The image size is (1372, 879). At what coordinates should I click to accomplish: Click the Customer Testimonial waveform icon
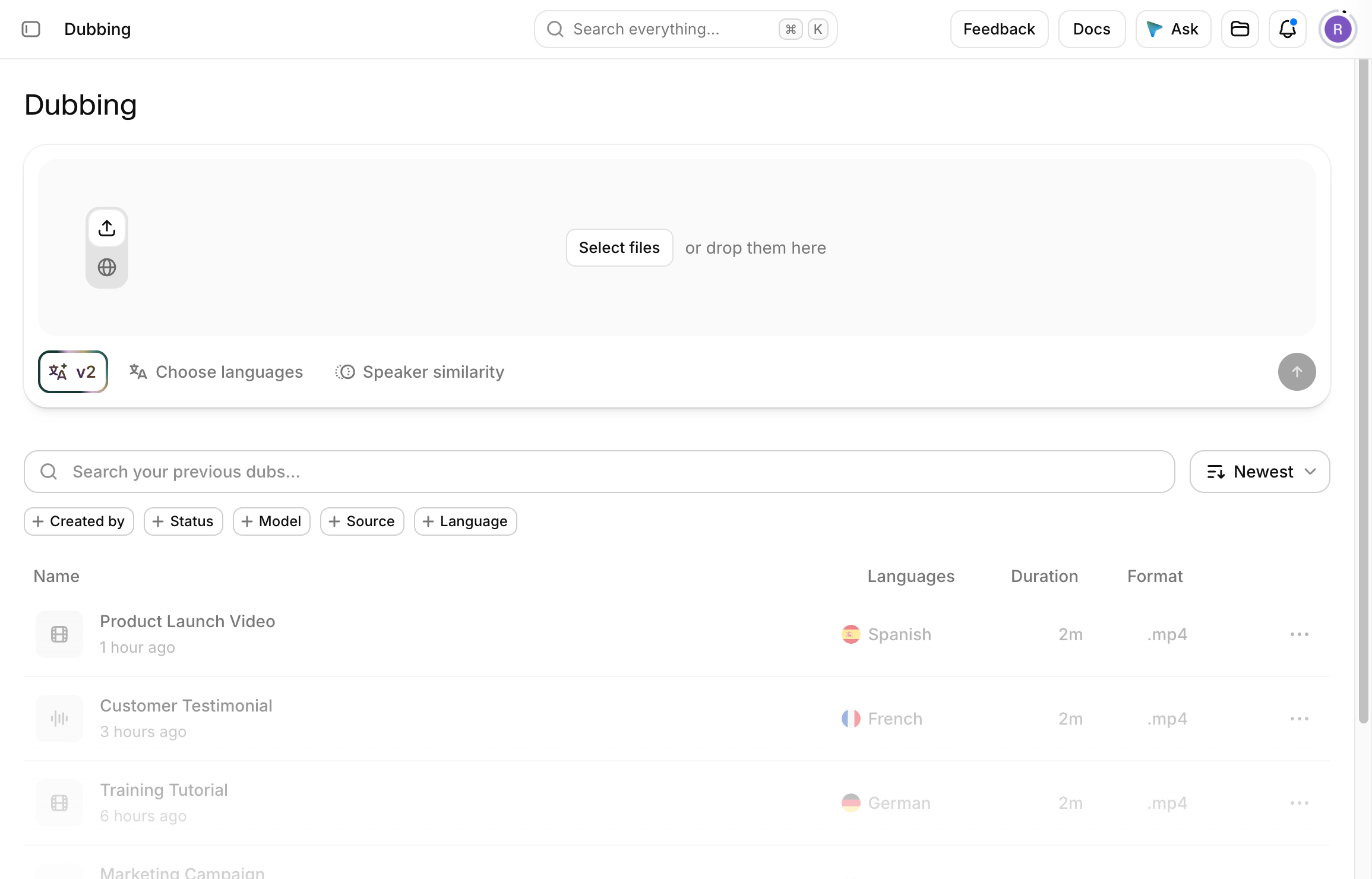[59, 718]
